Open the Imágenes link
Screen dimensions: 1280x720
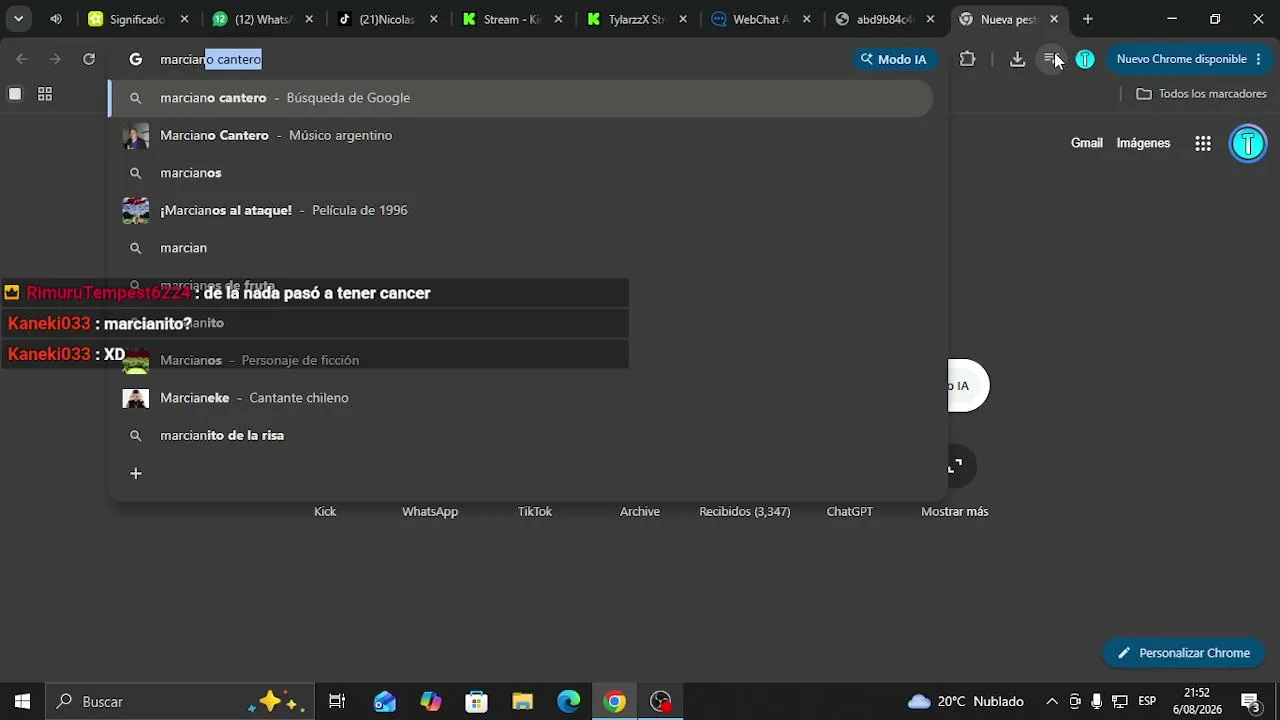click(1143, 143)
